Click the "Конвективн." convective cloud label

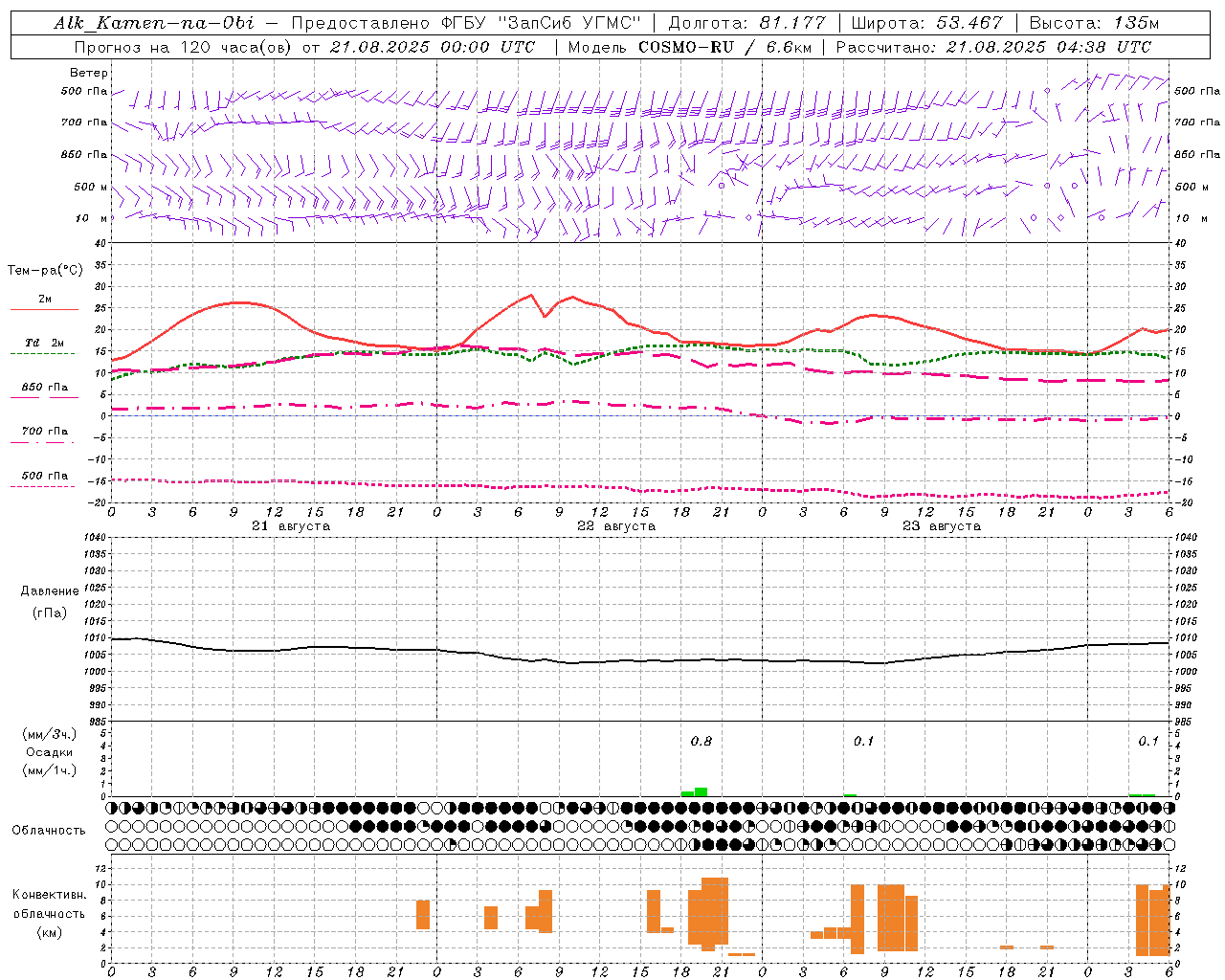coord(50,895)
